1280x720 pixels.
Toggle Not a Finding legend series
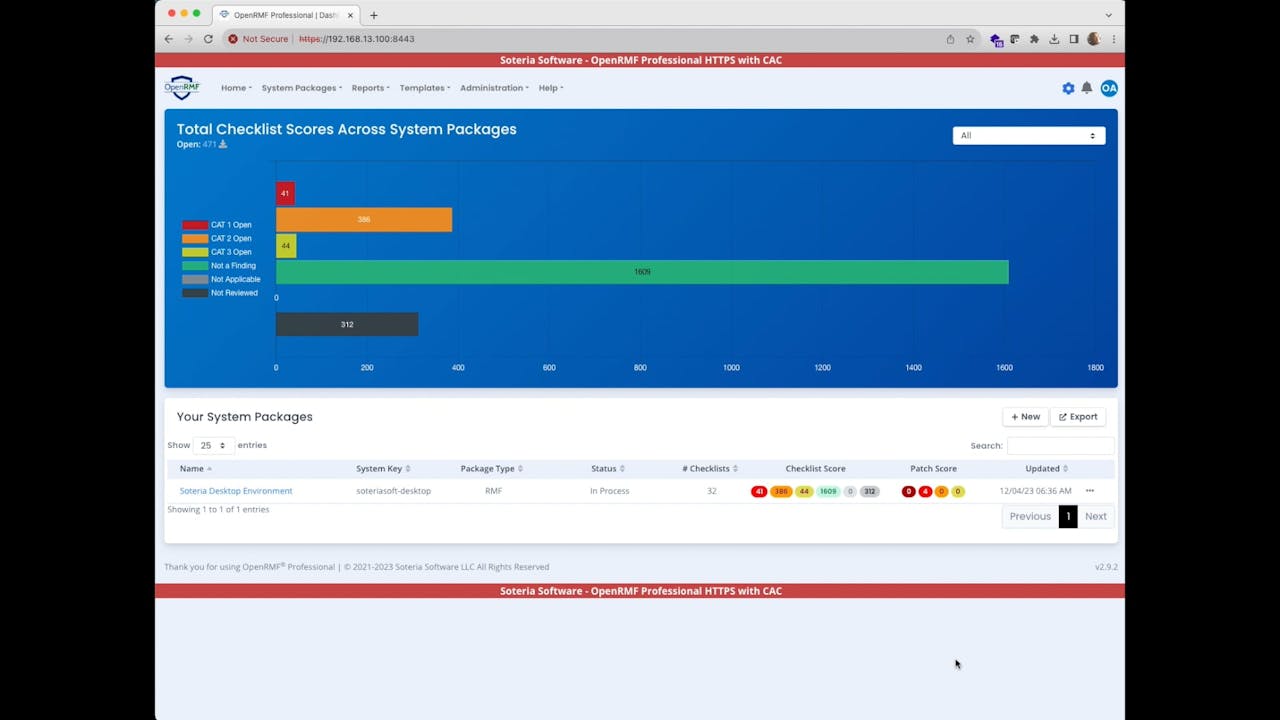coord(220,266)
